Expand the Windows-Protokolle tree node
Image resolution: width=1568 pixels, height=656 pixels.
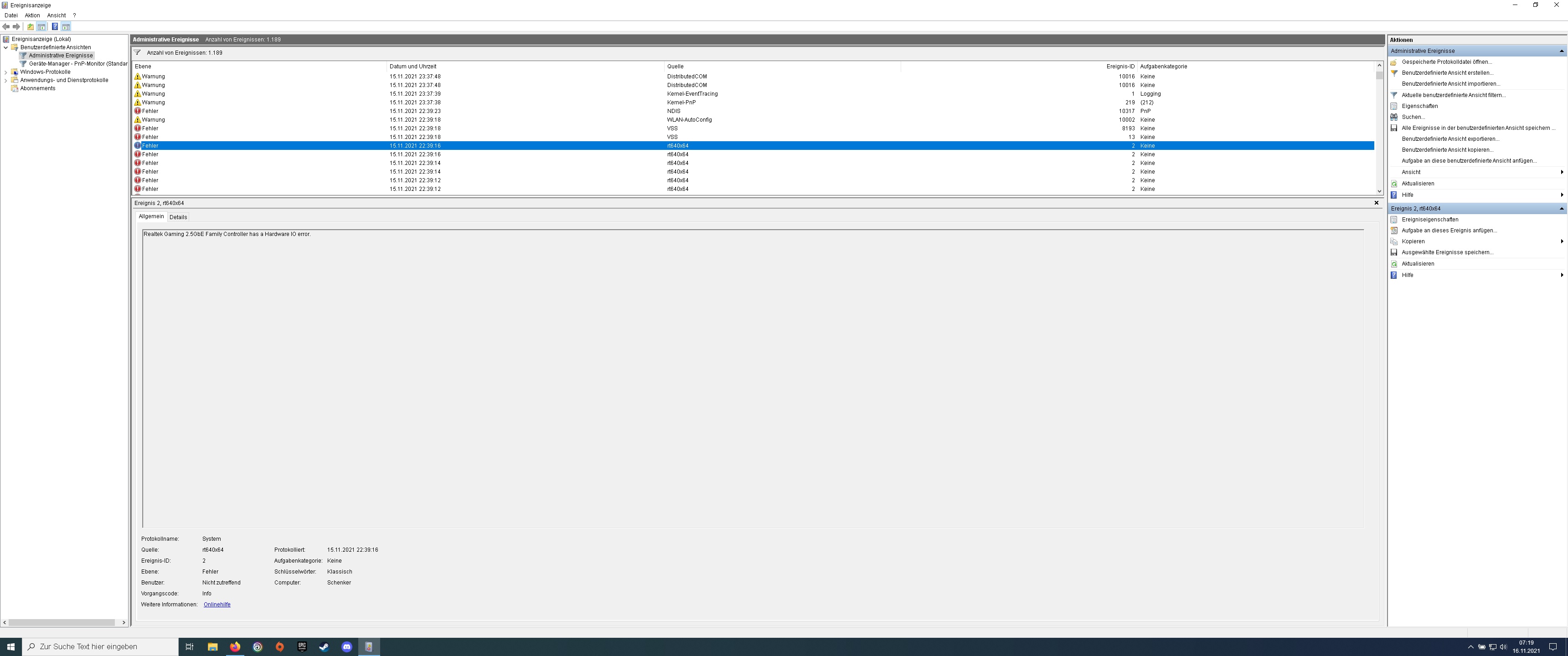coord(6,72)
